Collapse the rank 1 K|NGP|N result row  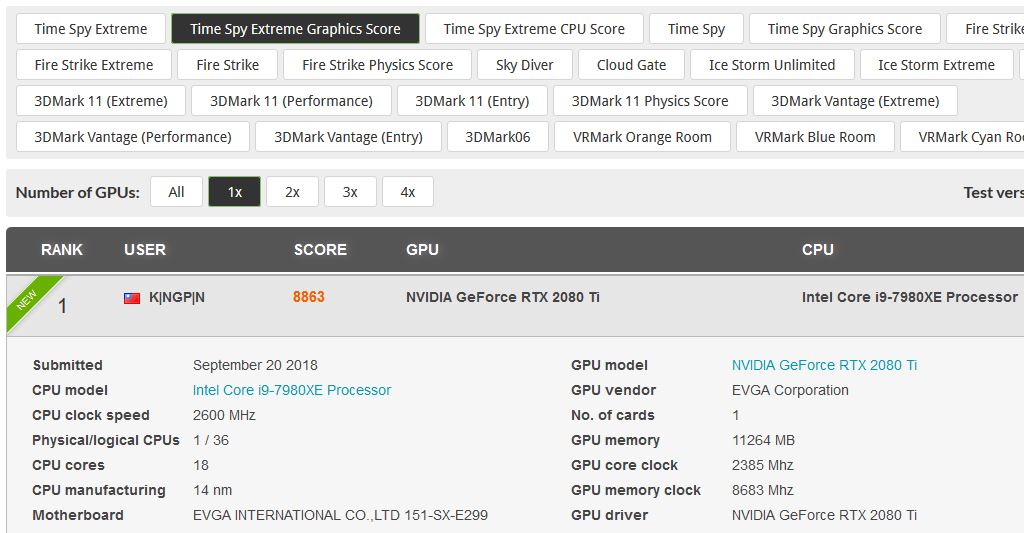(x=515, y=305)
